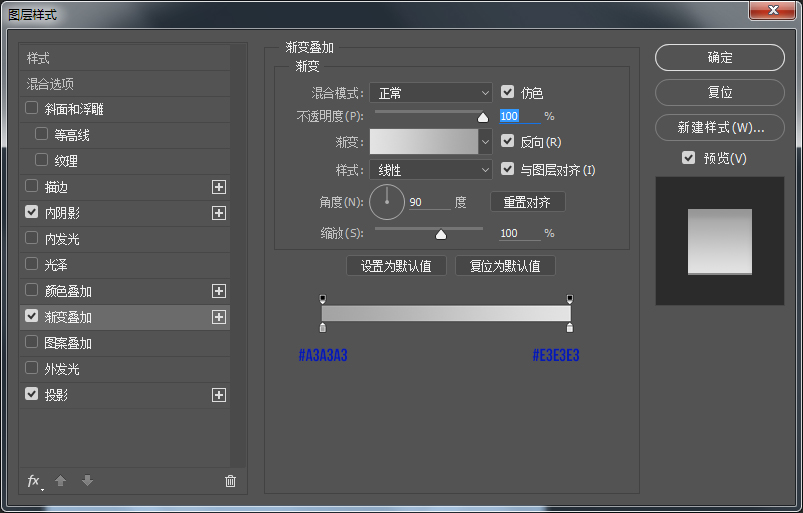Uncheck the 内阴影 checkbox

(x=32, y=212)
